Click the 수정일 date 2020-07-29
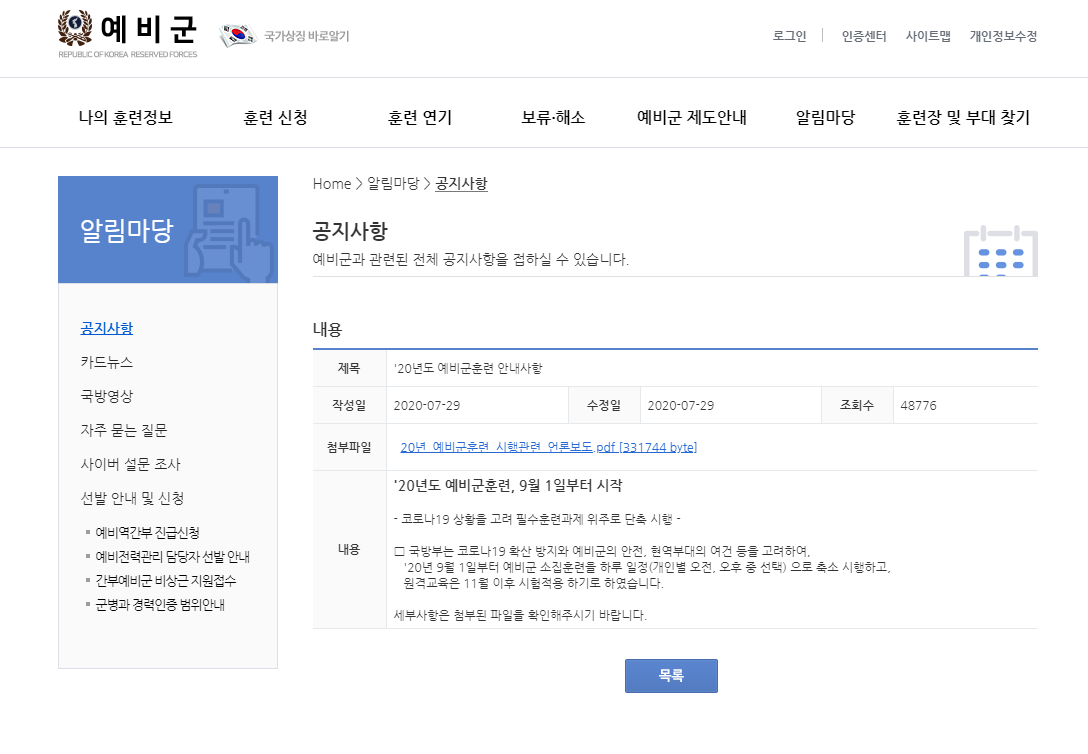The image size is (1088, 754). [x=681, y=406]
